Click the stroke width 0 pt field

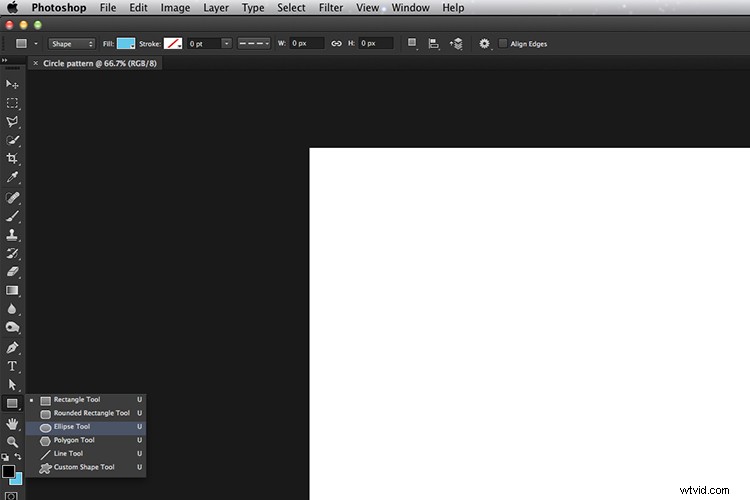coord(204,44)
